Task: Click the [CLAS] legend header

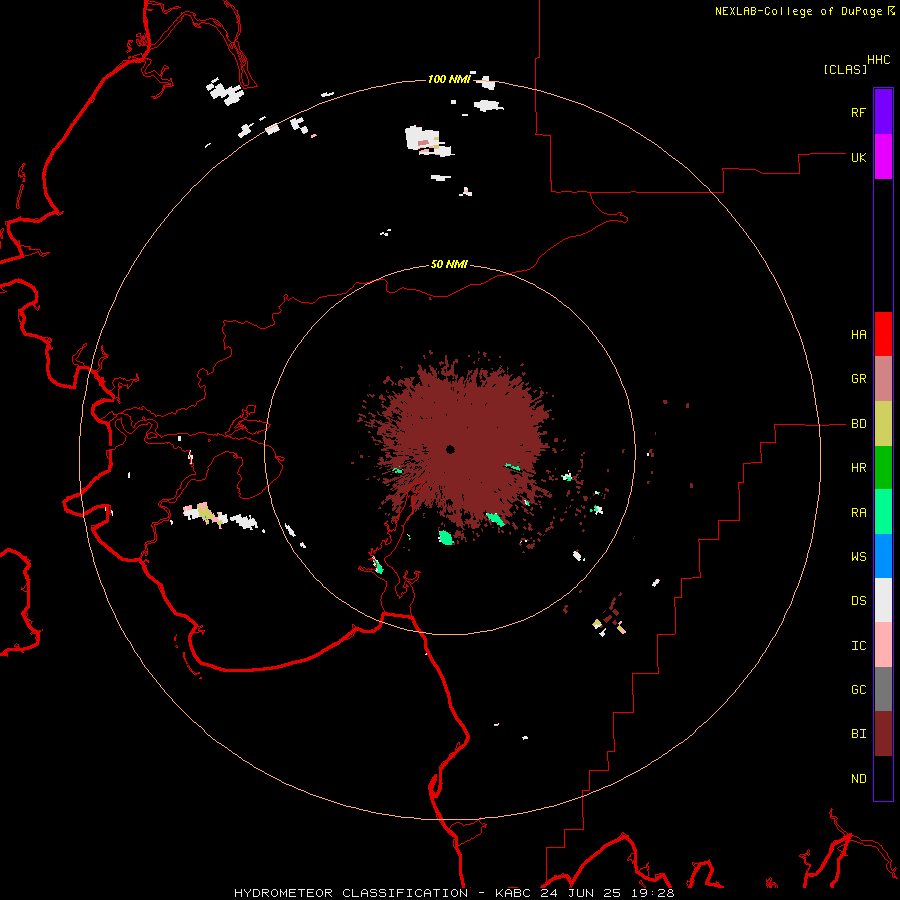Action: pos(845,69)
